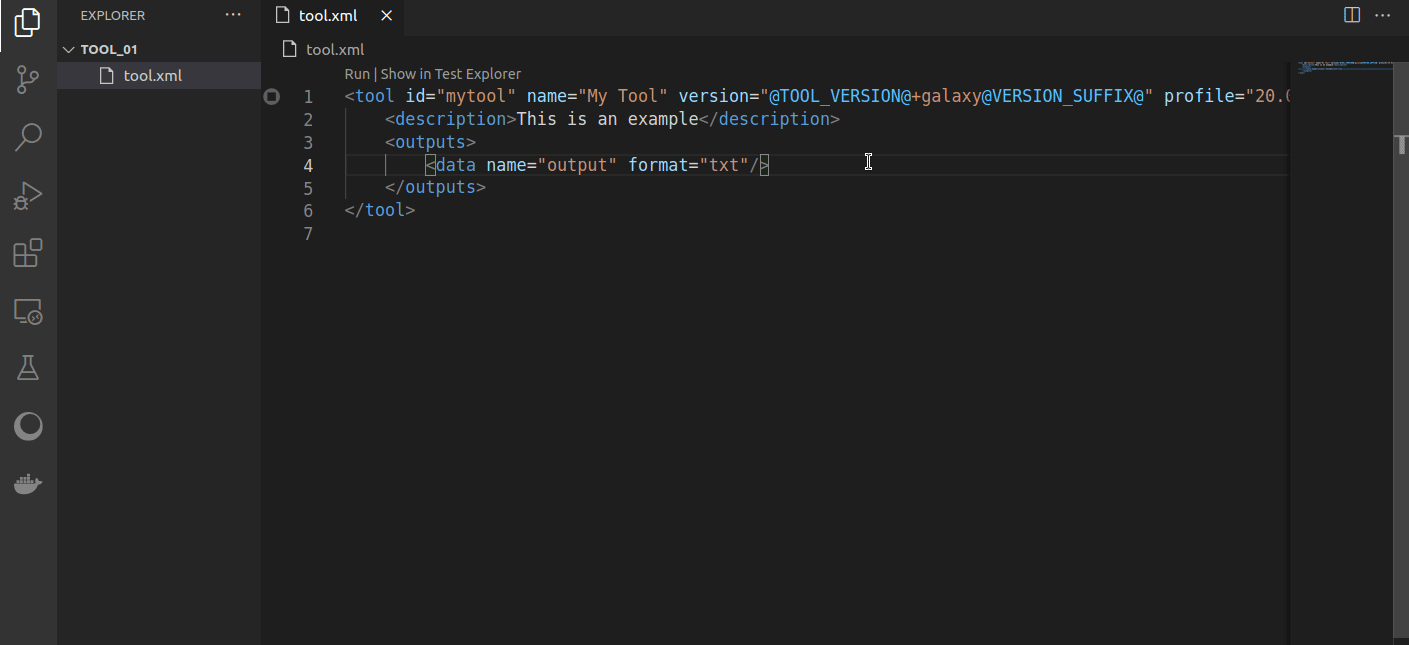Open the Testing flask icon
The width and height of the screenshot is (1409, 645).
pyautogui.click(x=28, y=368)
